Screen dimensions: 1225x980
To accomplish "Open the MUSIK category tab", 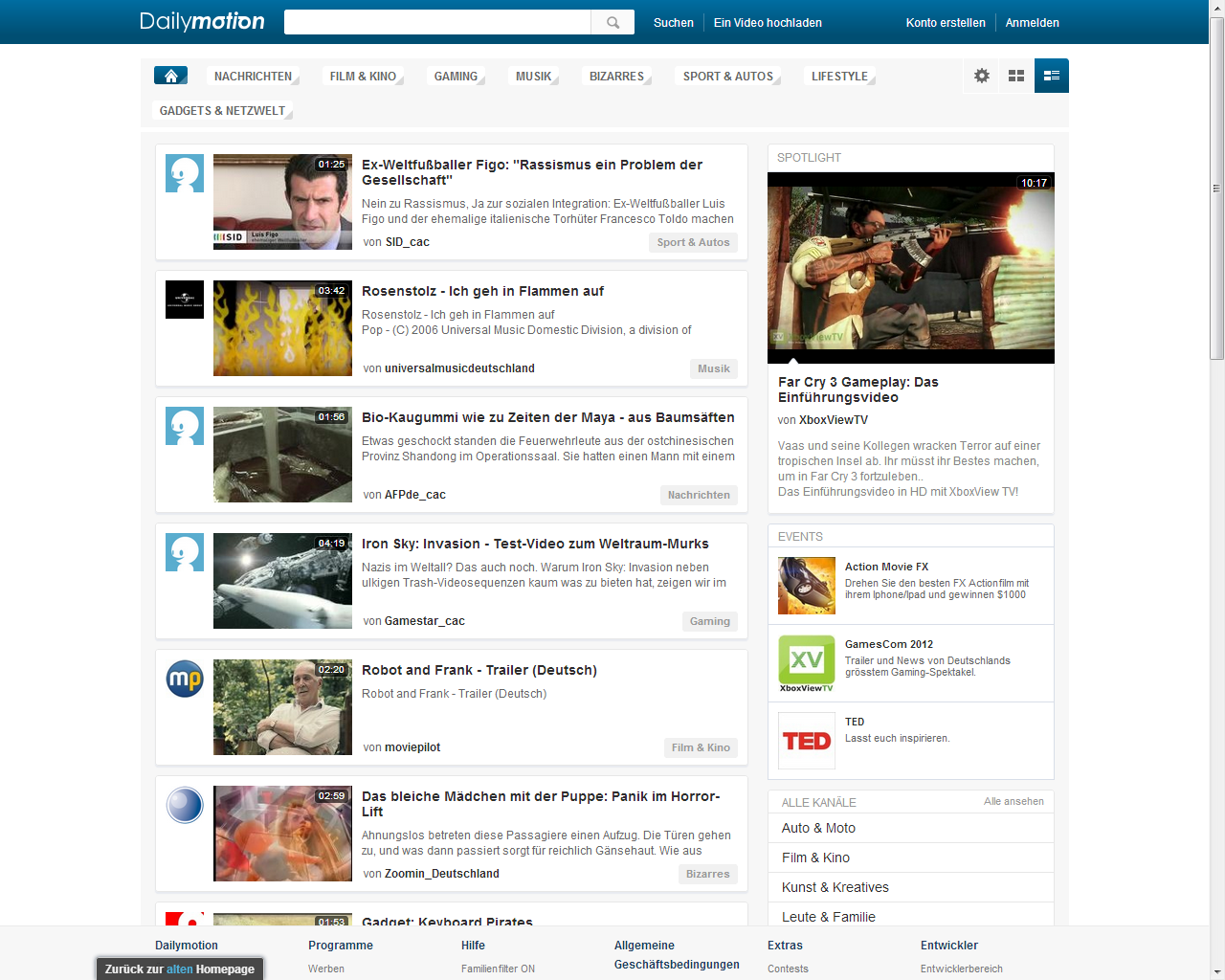I will tap(533, 77).
